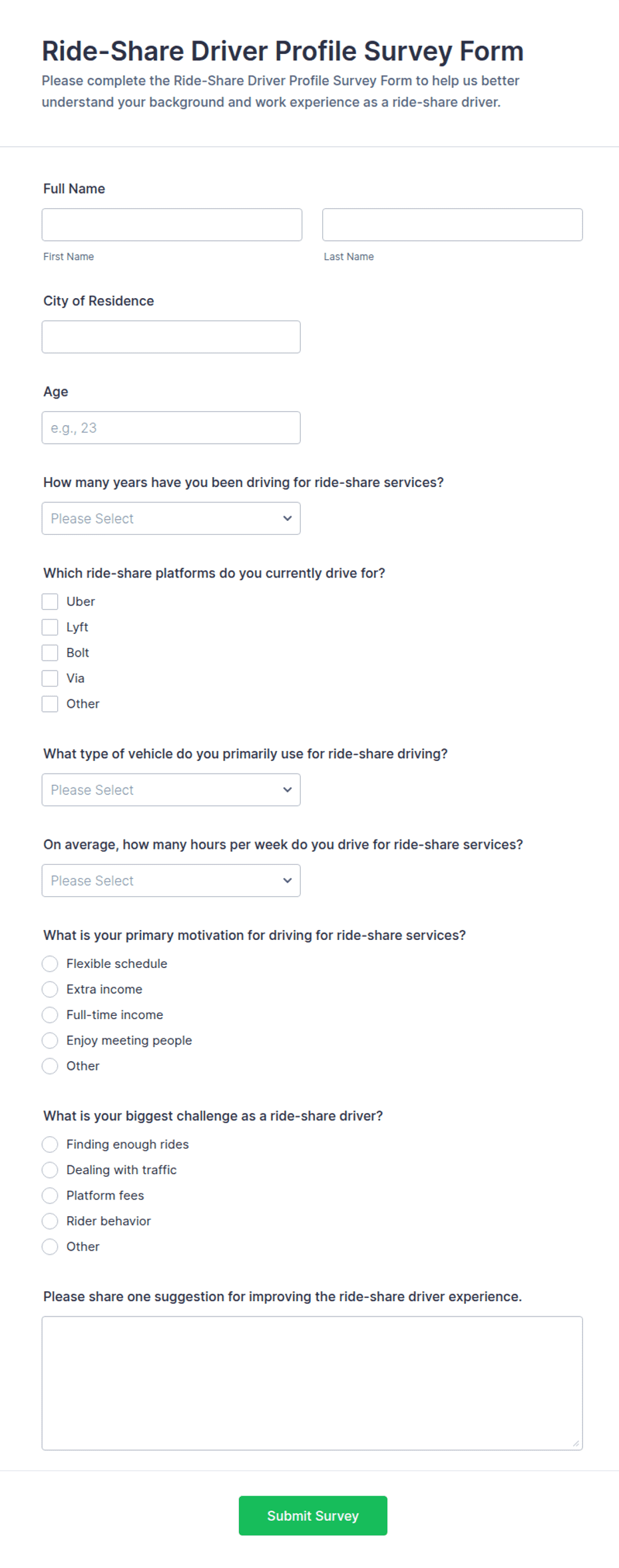Choose Platform fees as biggest challenge
This screenshot has width=619, height=1568.
[50, 1195]
